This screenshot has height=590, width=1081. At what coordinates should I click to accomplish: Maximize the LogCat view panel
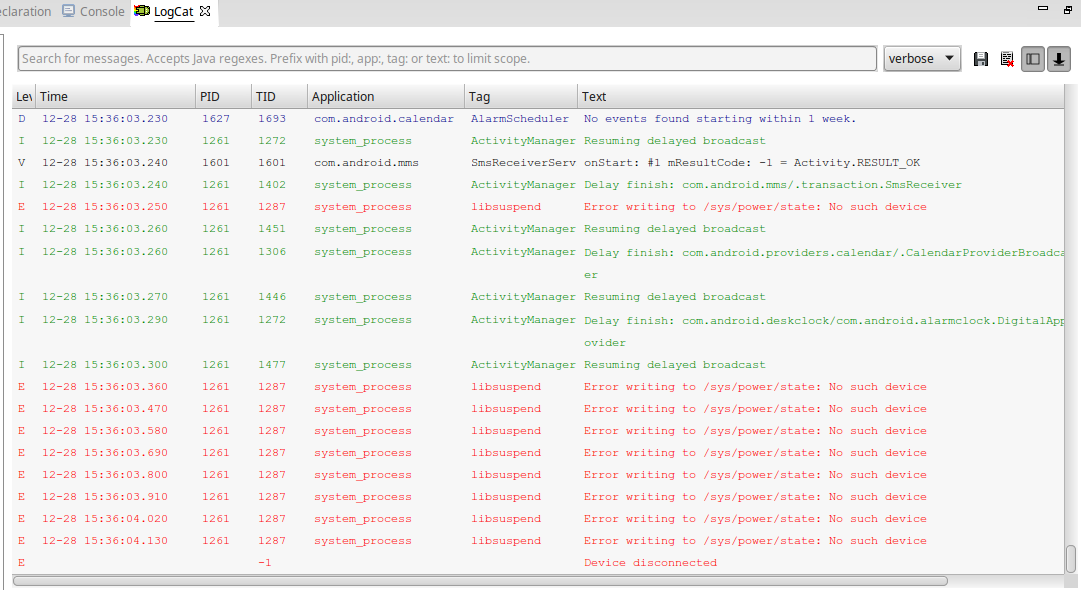click(1067, 9)
